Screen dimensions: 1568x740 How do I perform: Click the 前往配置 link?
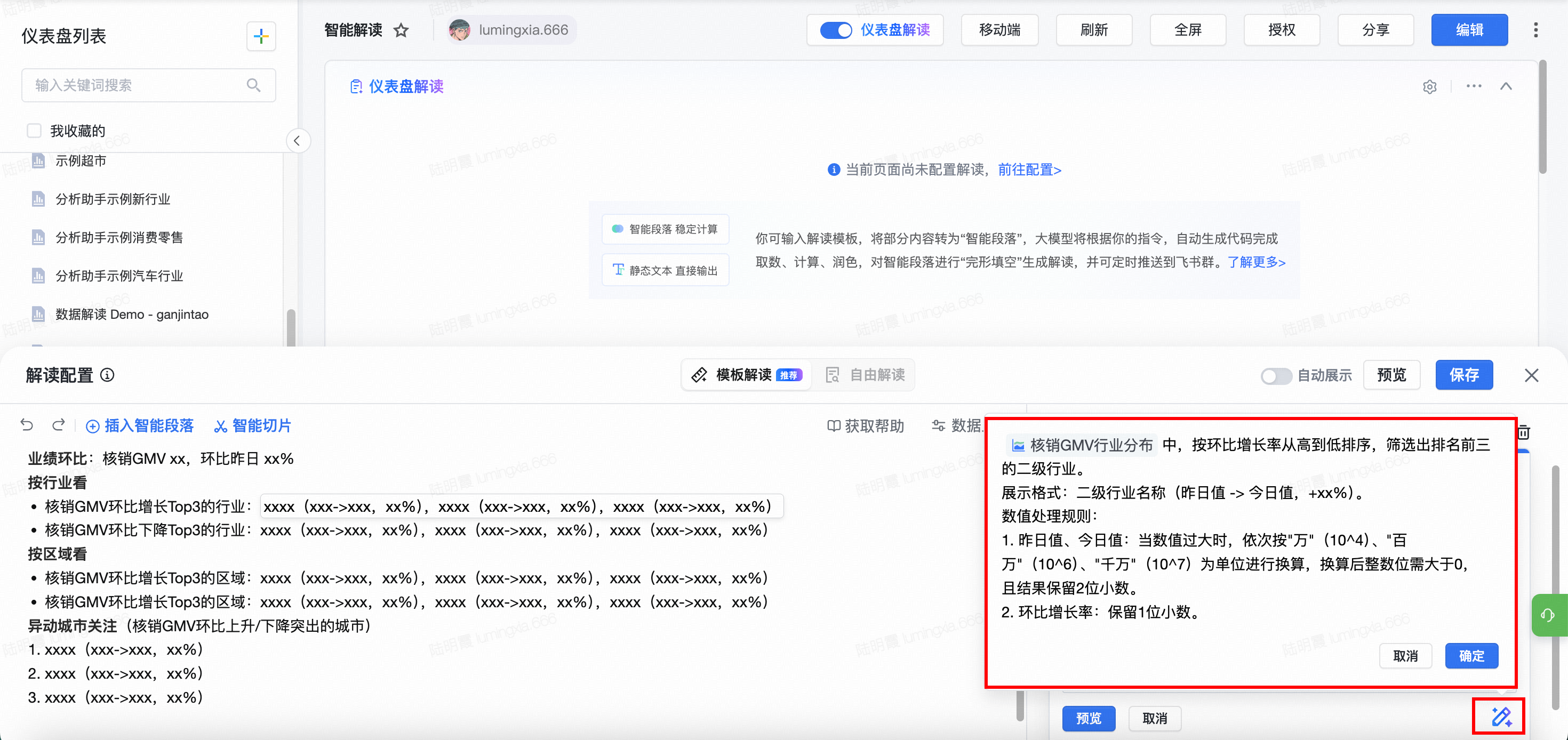point(1029,170)
